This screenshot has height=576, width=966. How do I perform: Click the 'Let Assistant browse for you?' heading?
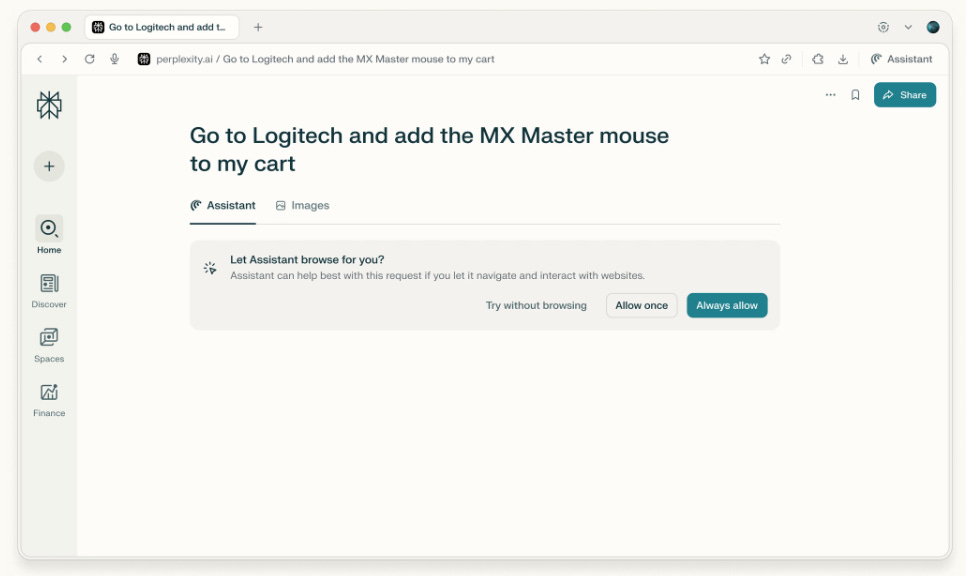[307, 260]
